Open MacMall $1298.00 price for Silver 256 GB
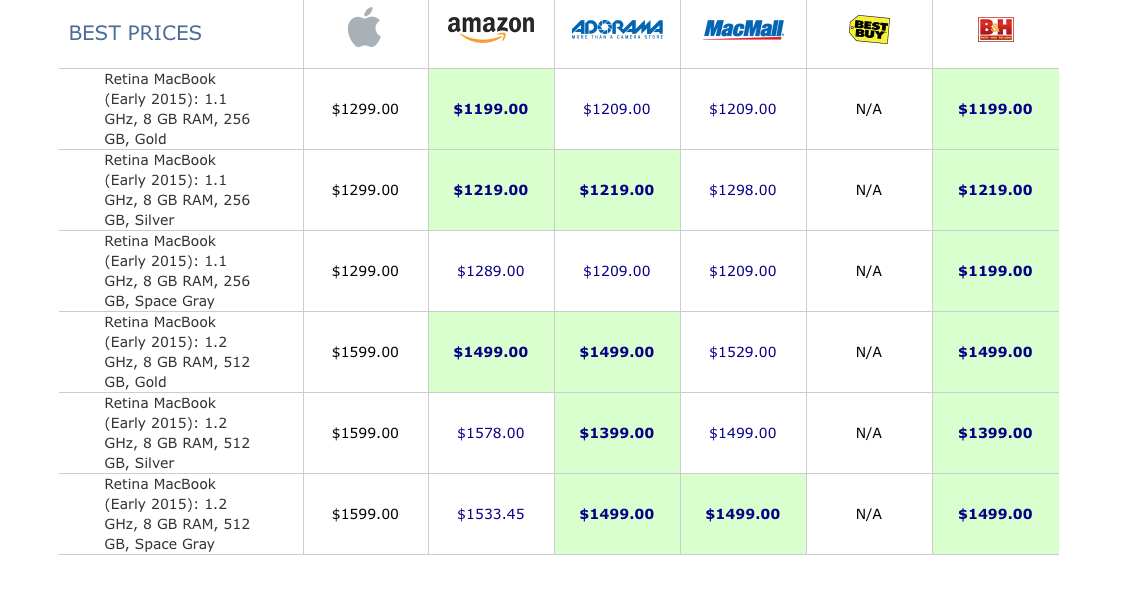 click(743, 190)
